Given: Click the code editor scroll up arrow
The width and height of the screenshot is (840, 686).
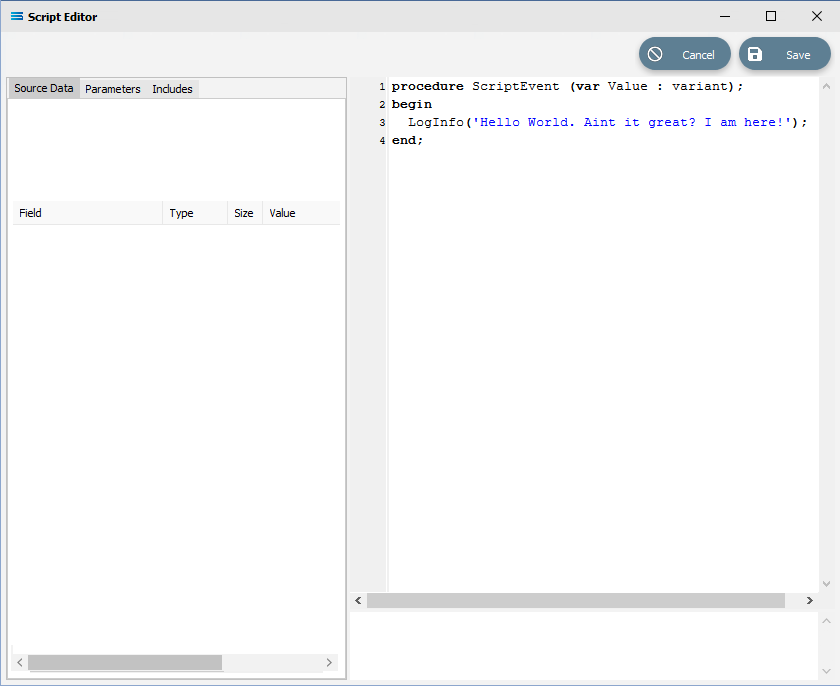Looking at the screenshot, I should point(826,86).
